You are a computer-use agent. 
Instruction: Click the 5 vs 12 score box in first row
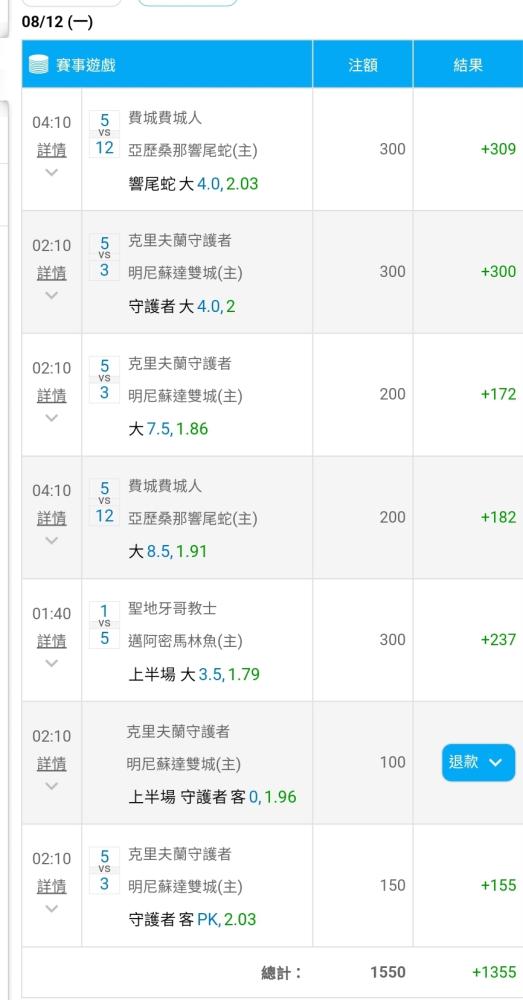(x=105, y=134)
